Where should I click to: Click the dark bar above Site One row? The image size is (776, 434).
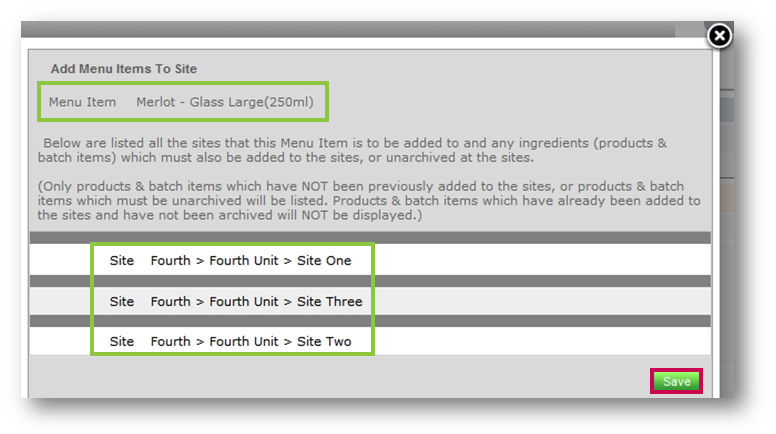[x=370, y=238]
